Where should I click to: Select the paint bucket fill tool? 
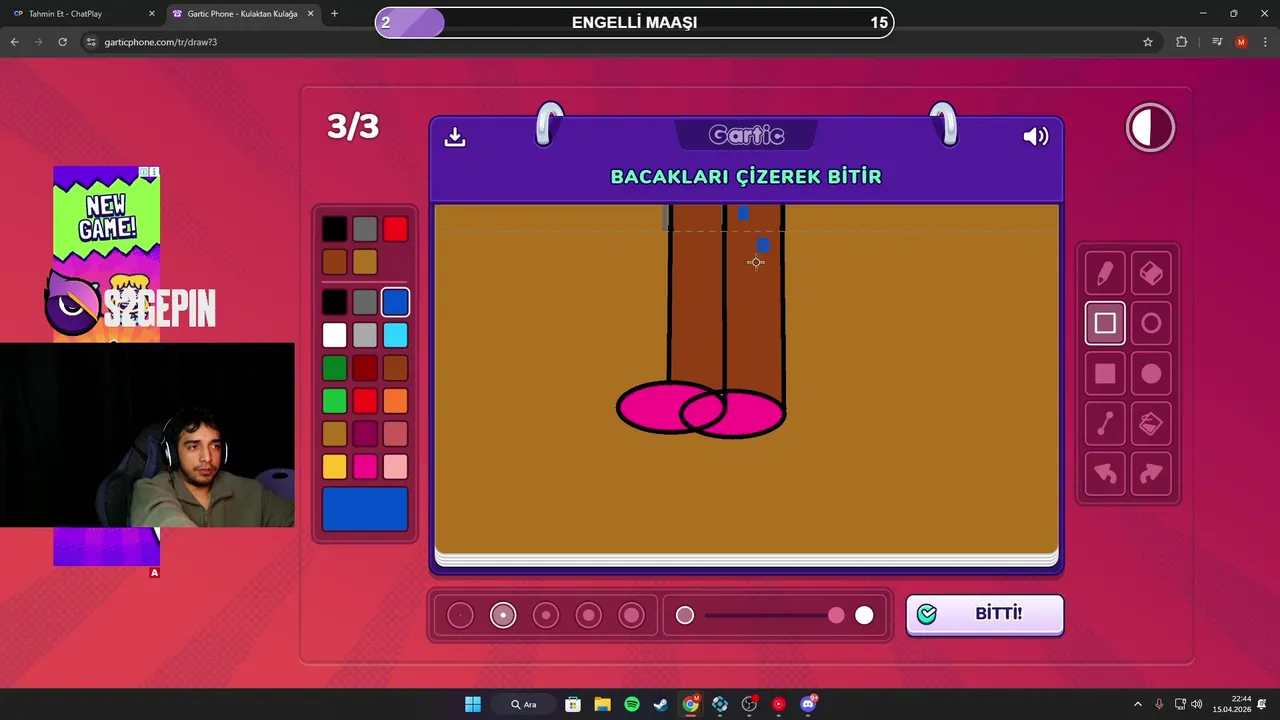click(x=1151, y=424)
